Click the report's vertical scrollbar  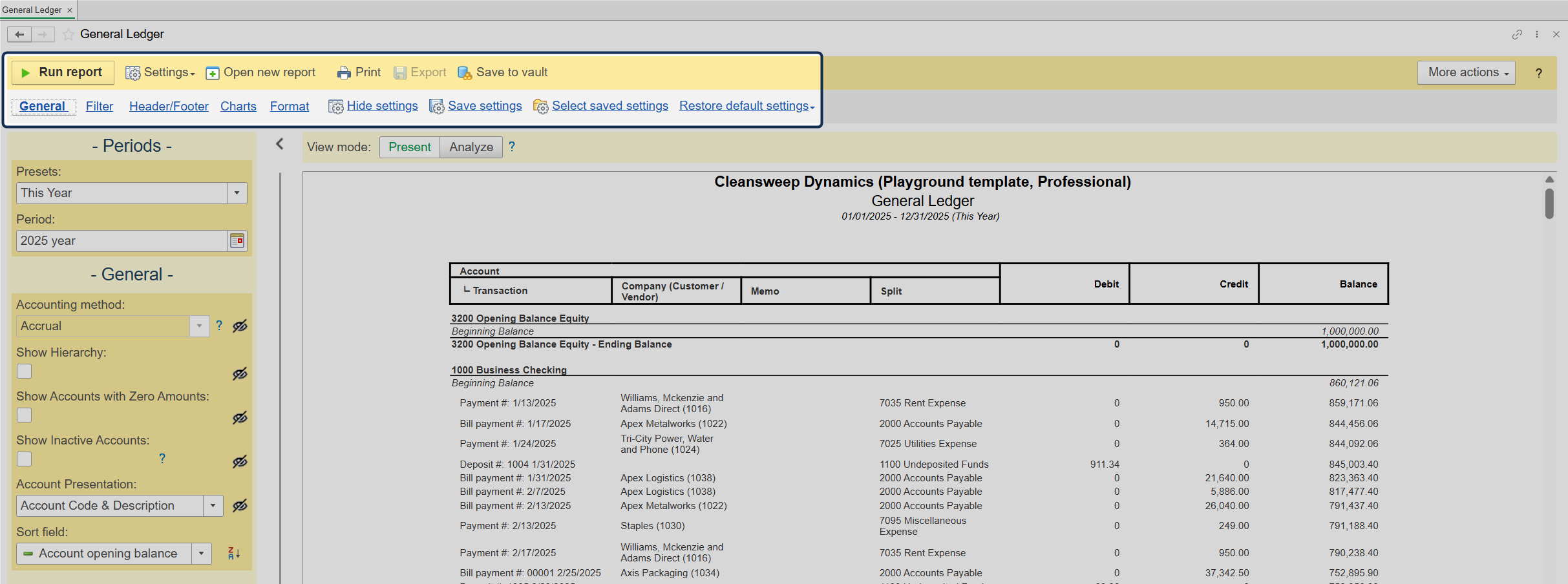(1549, 204)
